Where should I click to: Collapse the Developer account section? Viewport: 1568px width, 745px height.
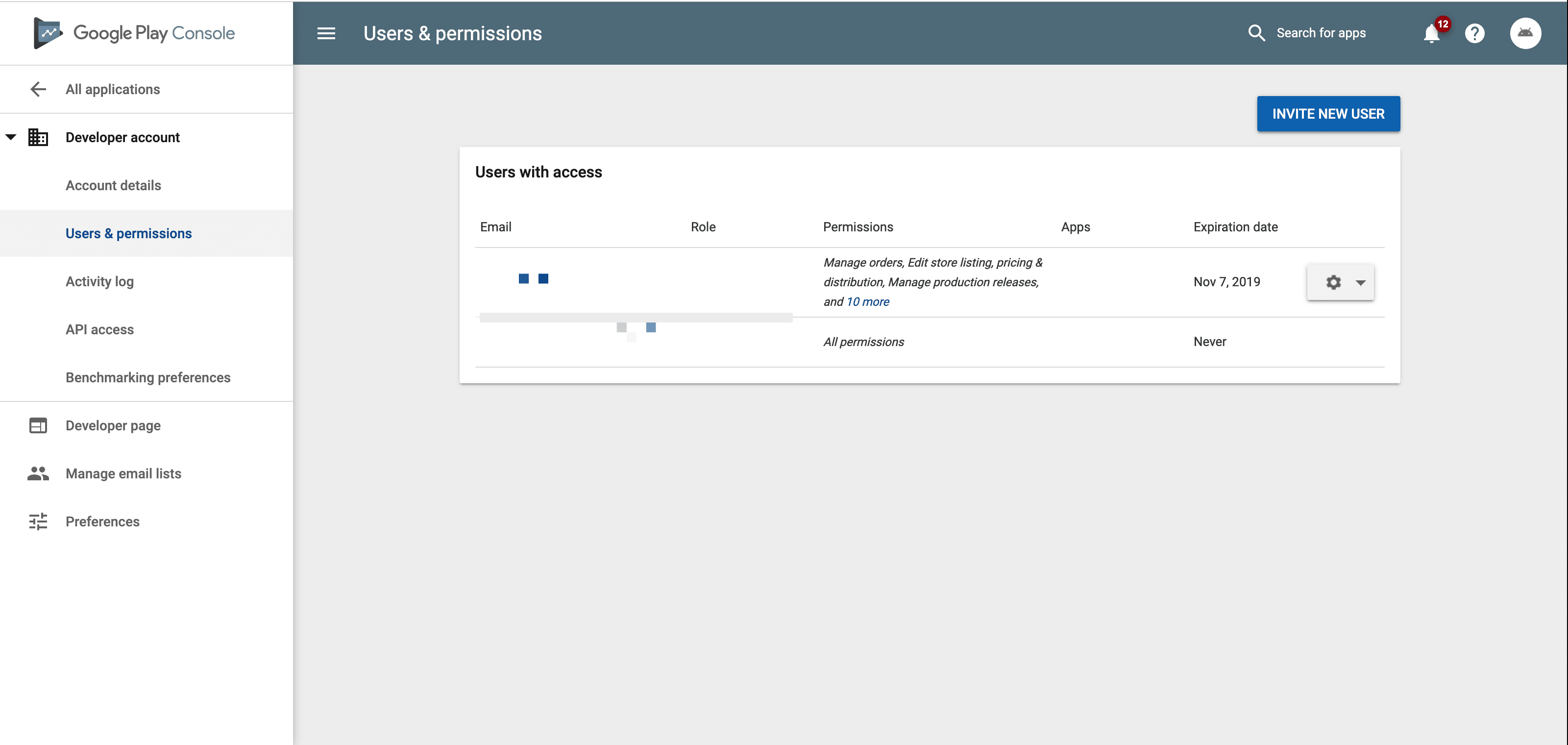tap(11, 137)
